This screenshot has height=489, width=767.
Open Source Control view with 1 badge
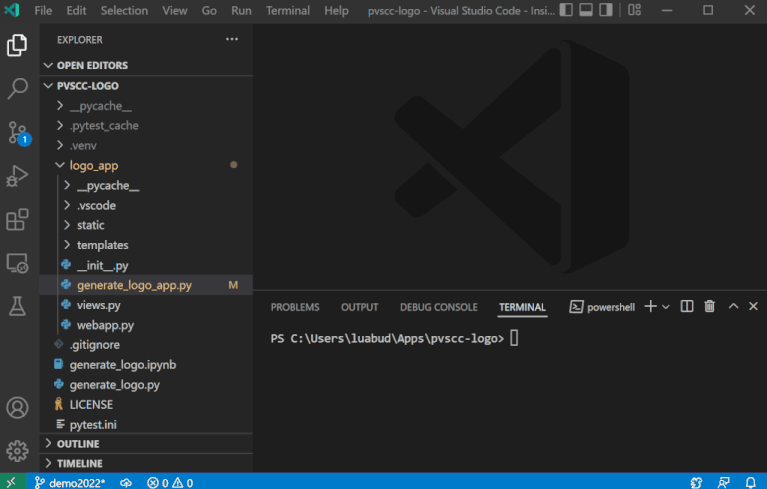point(19,133)
